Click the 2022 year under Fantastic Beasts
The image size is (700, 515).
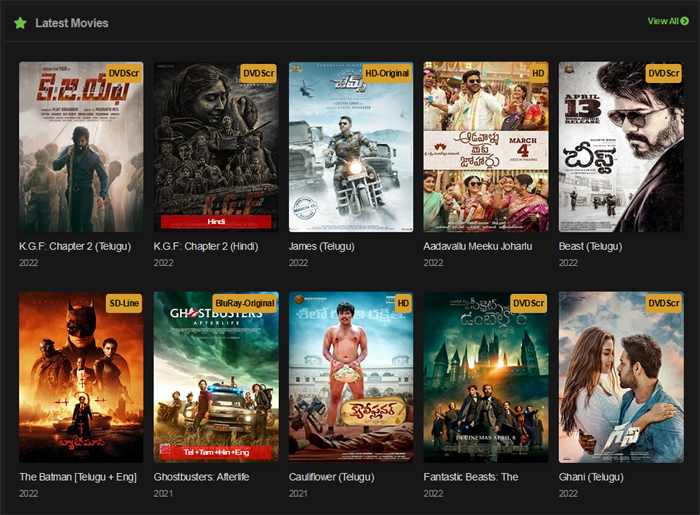433,494
